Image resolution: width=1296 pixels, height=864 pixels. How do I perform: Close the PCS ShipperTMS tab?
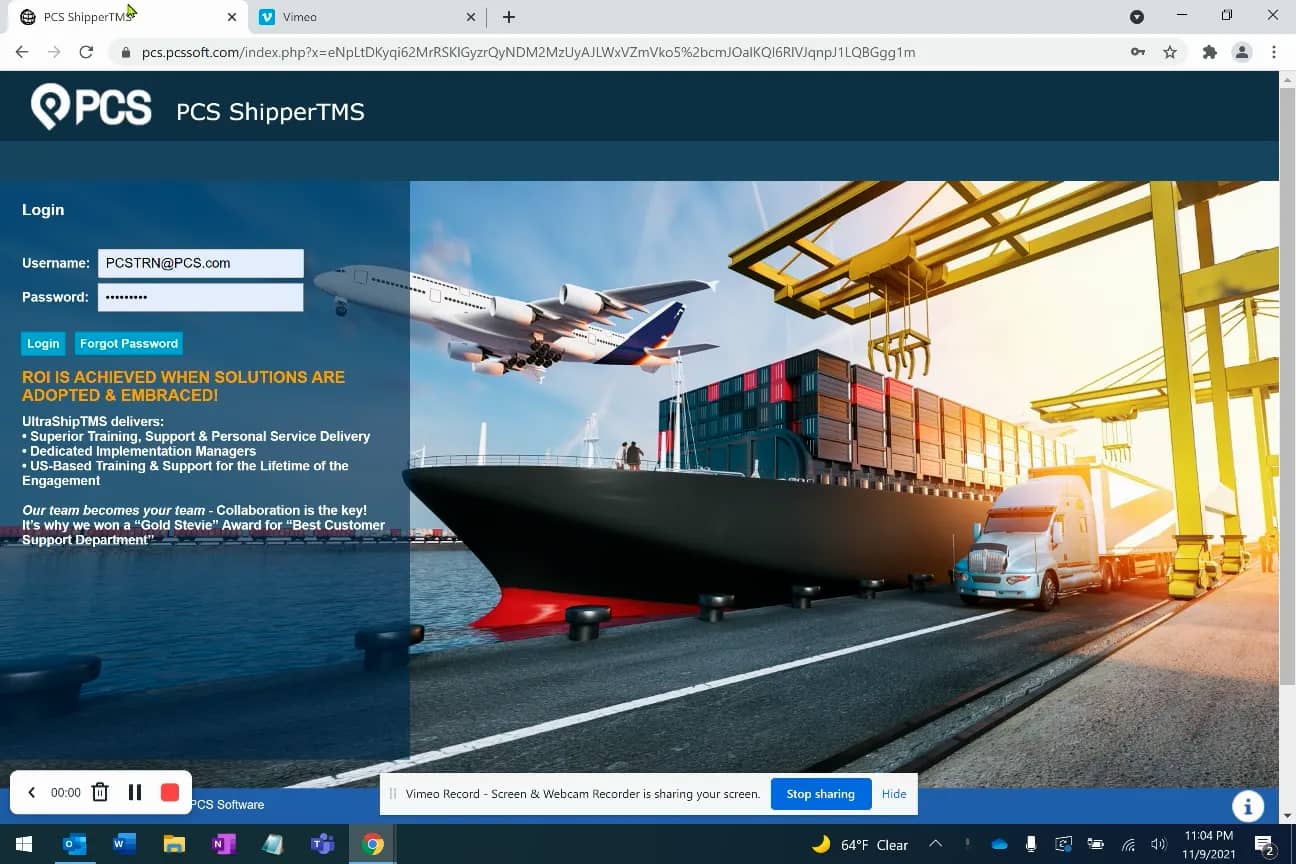pyautogui.click(x=232, y=17)
